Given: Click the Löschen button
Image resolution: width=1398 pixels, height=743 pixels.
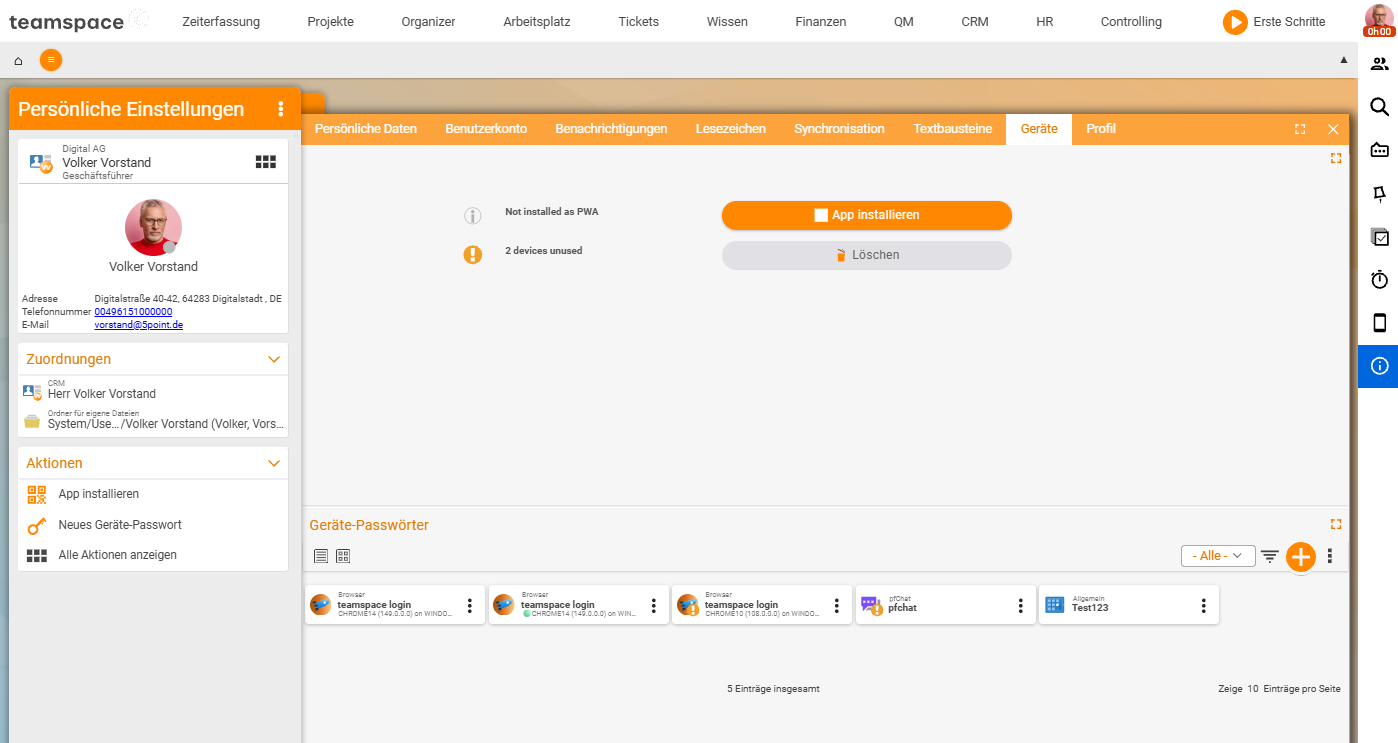Looking at the screenshot, I should 867,255.
